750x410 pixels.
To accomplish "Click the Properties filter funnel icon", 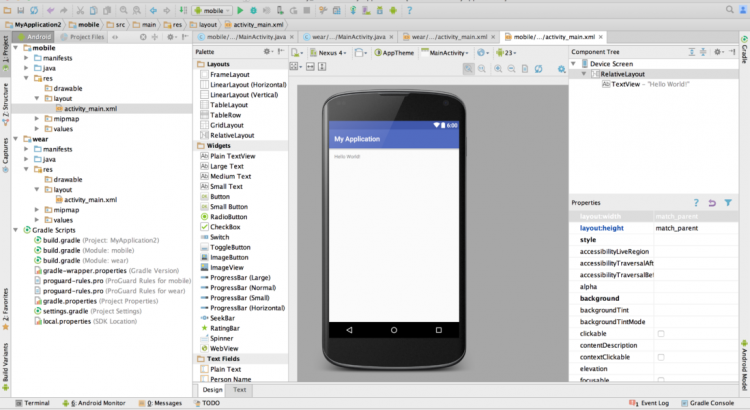I will (728, 203).
